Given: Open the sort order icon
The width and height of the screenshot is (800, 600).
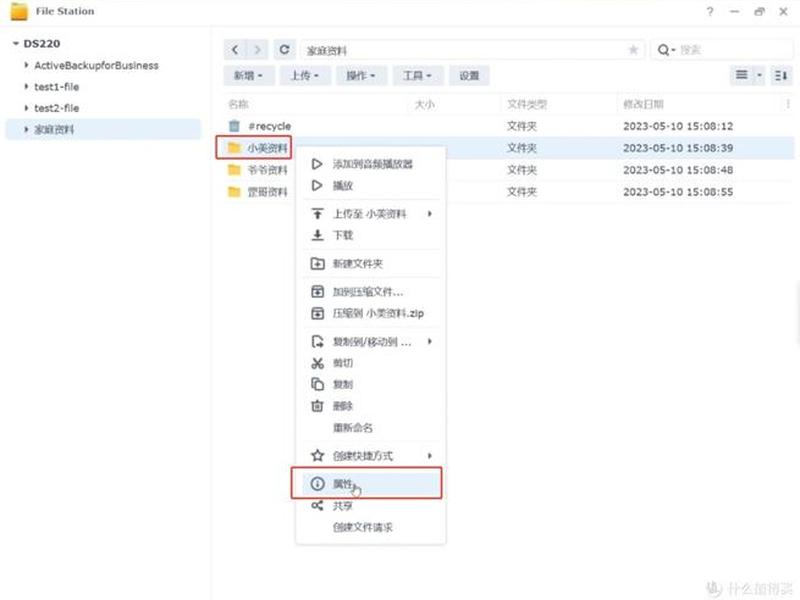Looking at the screenshot, I should [781, 76].
